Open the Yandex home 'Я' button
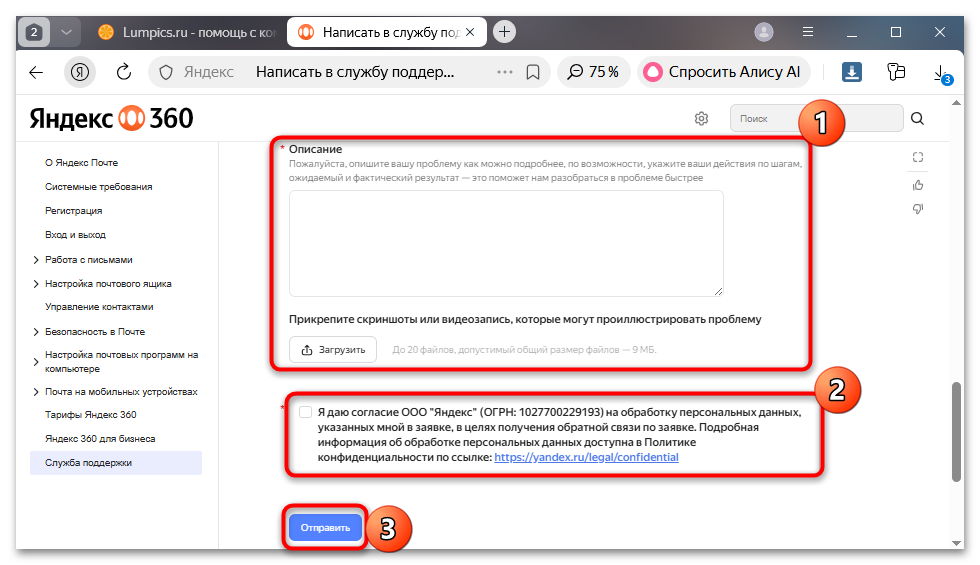The image size is (980, 565). point(79,72)
